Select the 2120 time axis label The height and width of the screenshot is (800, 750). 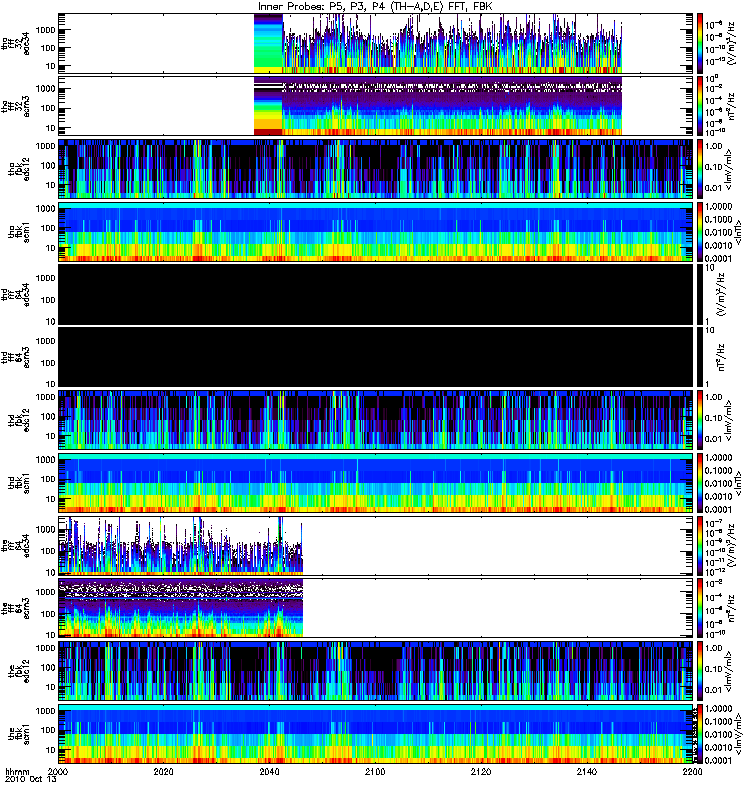(x=481, y=771)
